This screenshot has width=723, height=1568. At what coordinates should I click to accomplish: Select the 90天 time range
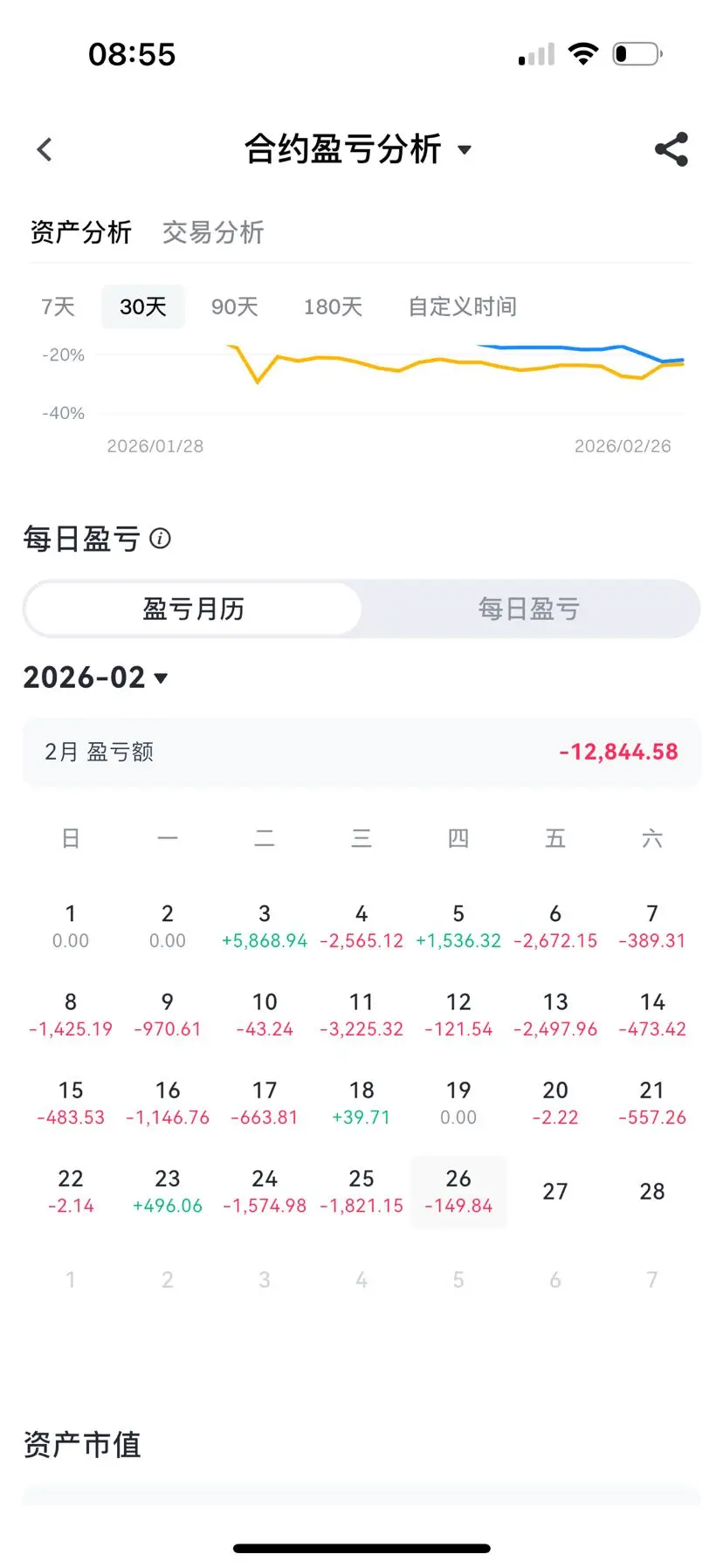(234, 306)
